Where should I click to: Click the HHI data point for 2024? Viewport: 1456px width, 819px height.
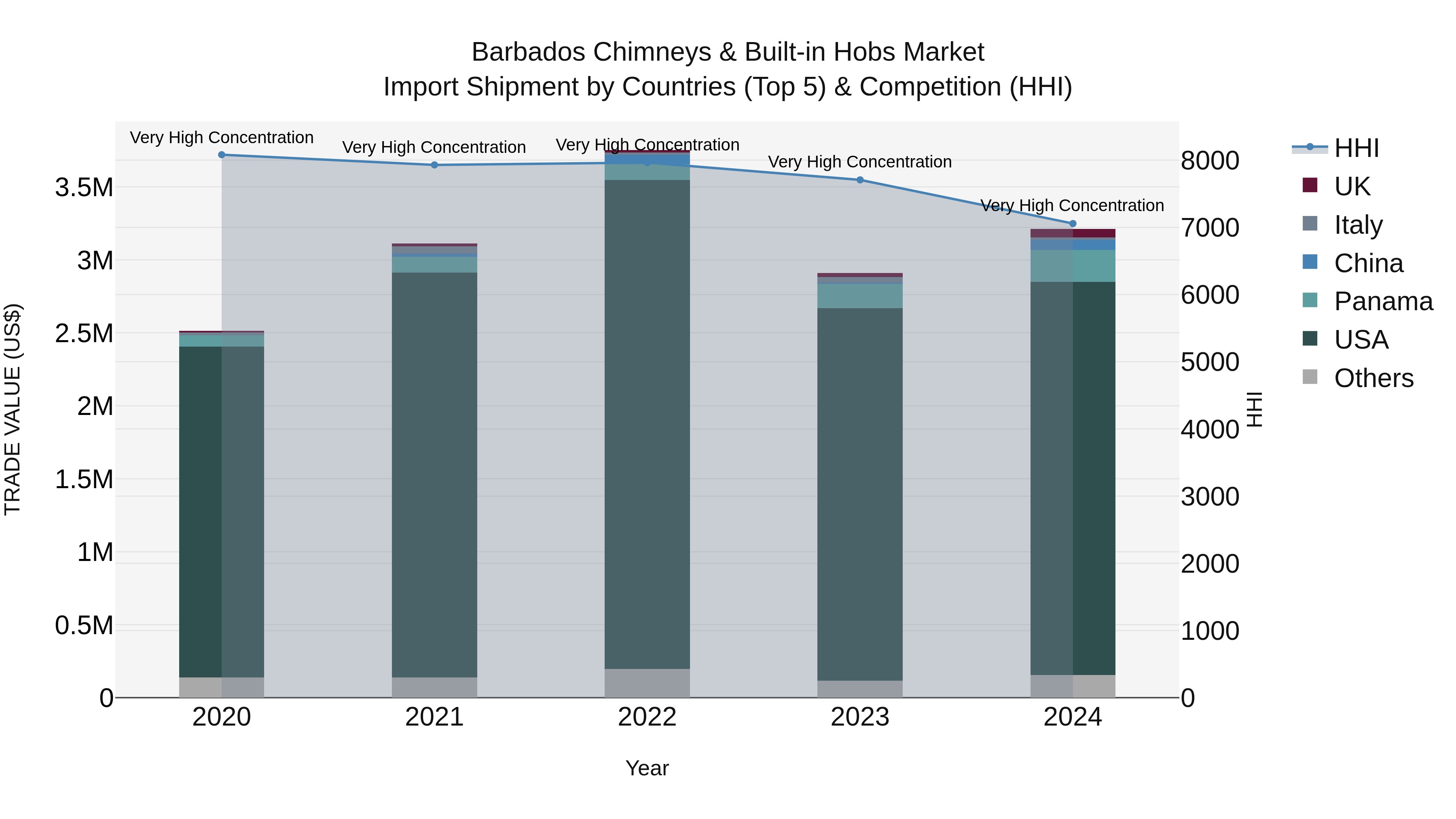pos(1073,223)
